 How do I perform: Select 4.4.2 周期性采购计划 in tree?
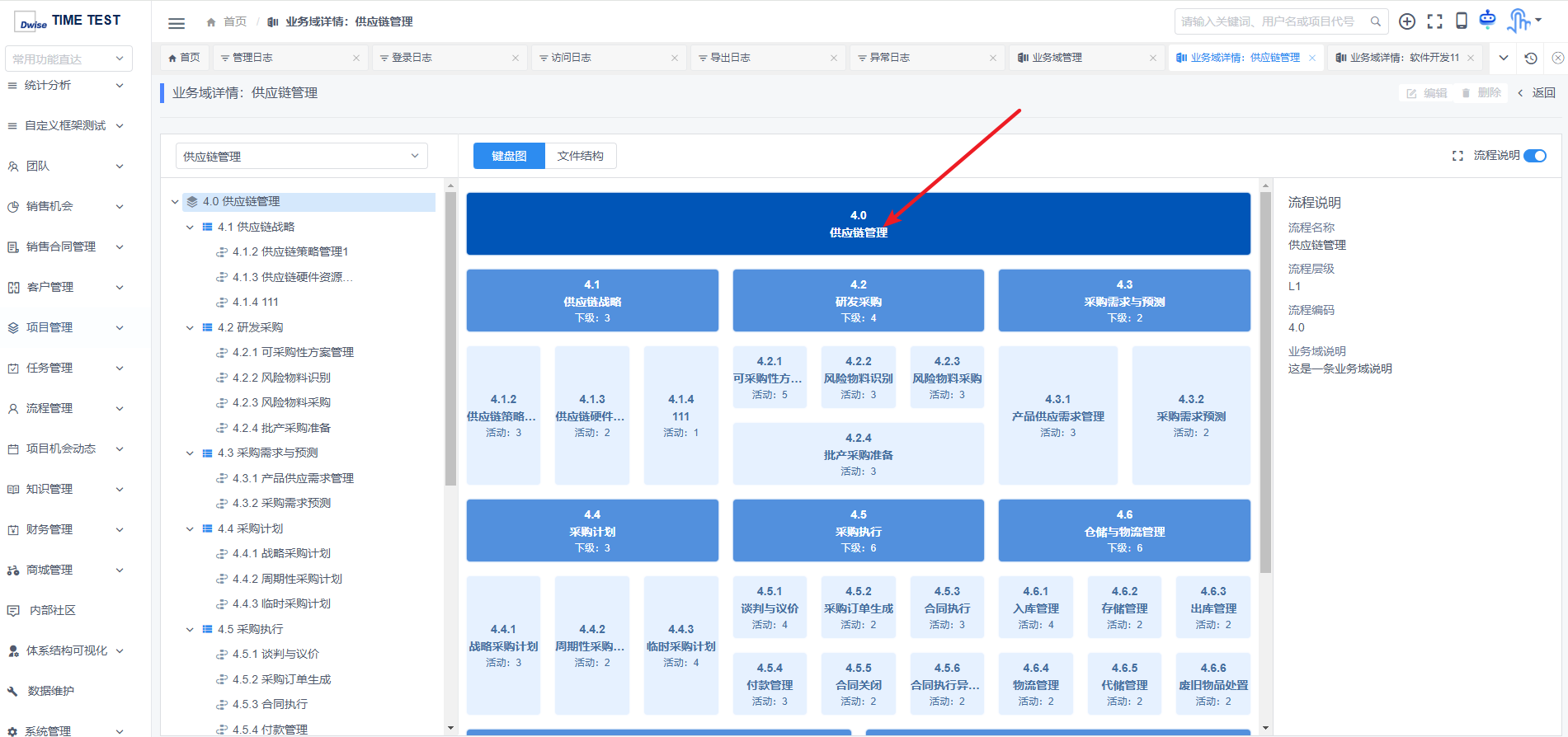[x=287, y=579]
